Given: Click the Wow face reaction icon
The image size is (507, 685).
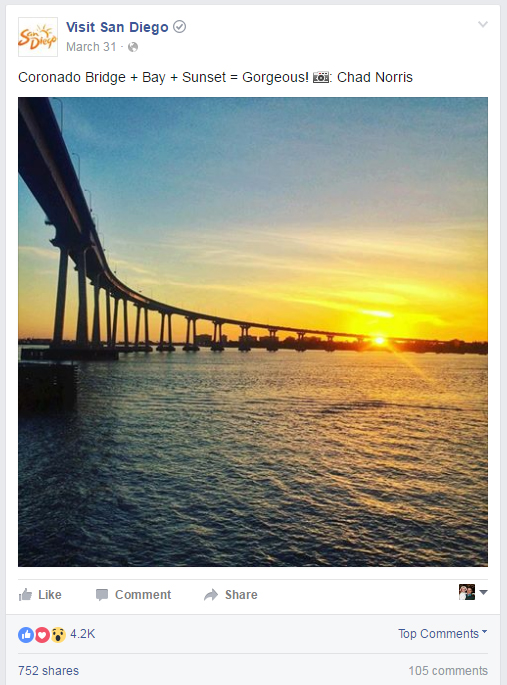Looking at the screenshot, I should coord(58,634).
